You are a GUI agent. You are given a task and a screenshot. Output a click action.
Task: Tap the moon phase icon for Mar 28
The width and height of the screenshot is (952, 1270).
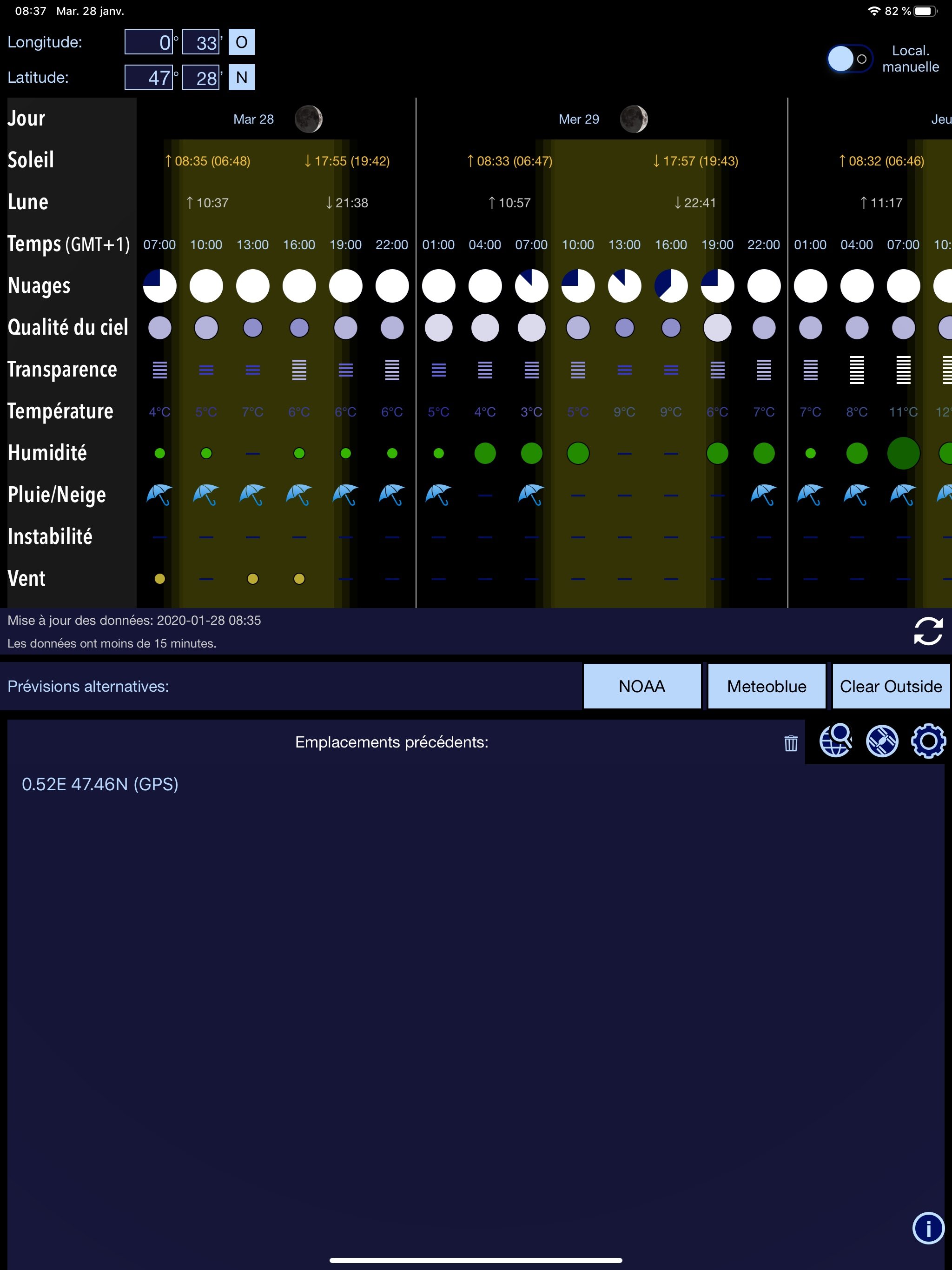coord(308,119)
